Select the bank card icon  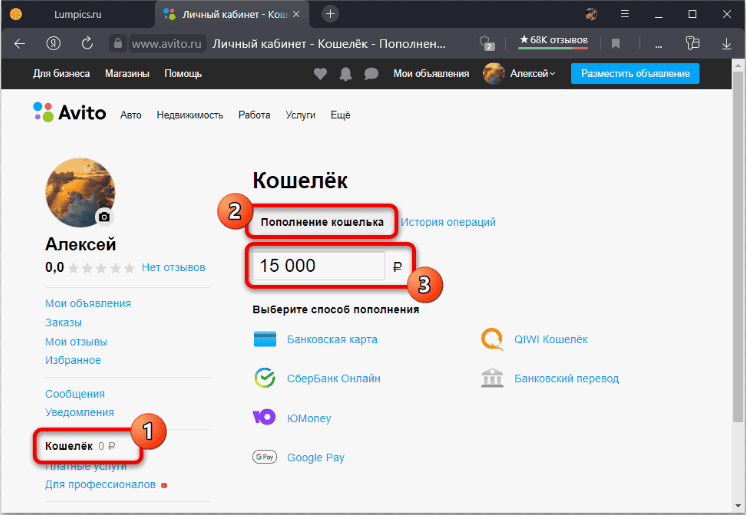point(265,339)
